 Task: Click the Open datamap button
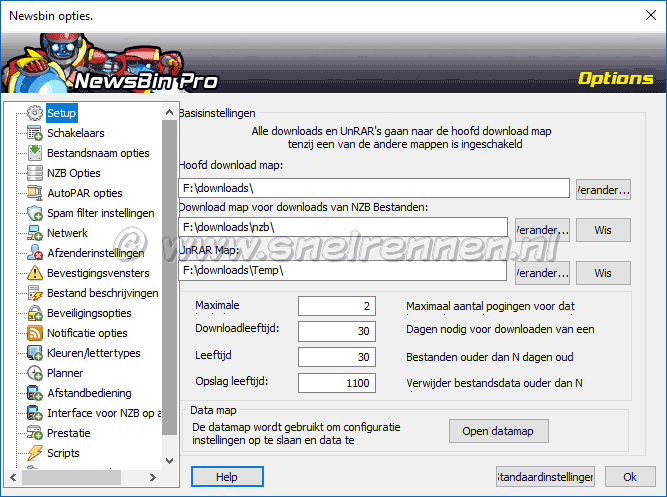[x=499, y=431]
